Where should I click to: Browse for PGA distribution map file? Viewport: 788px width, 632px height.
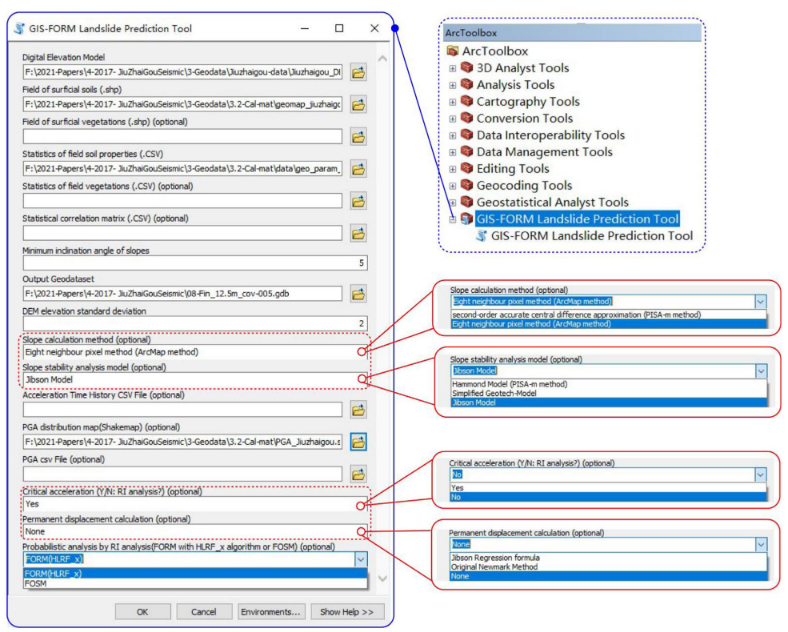click(x=358, y=441)
